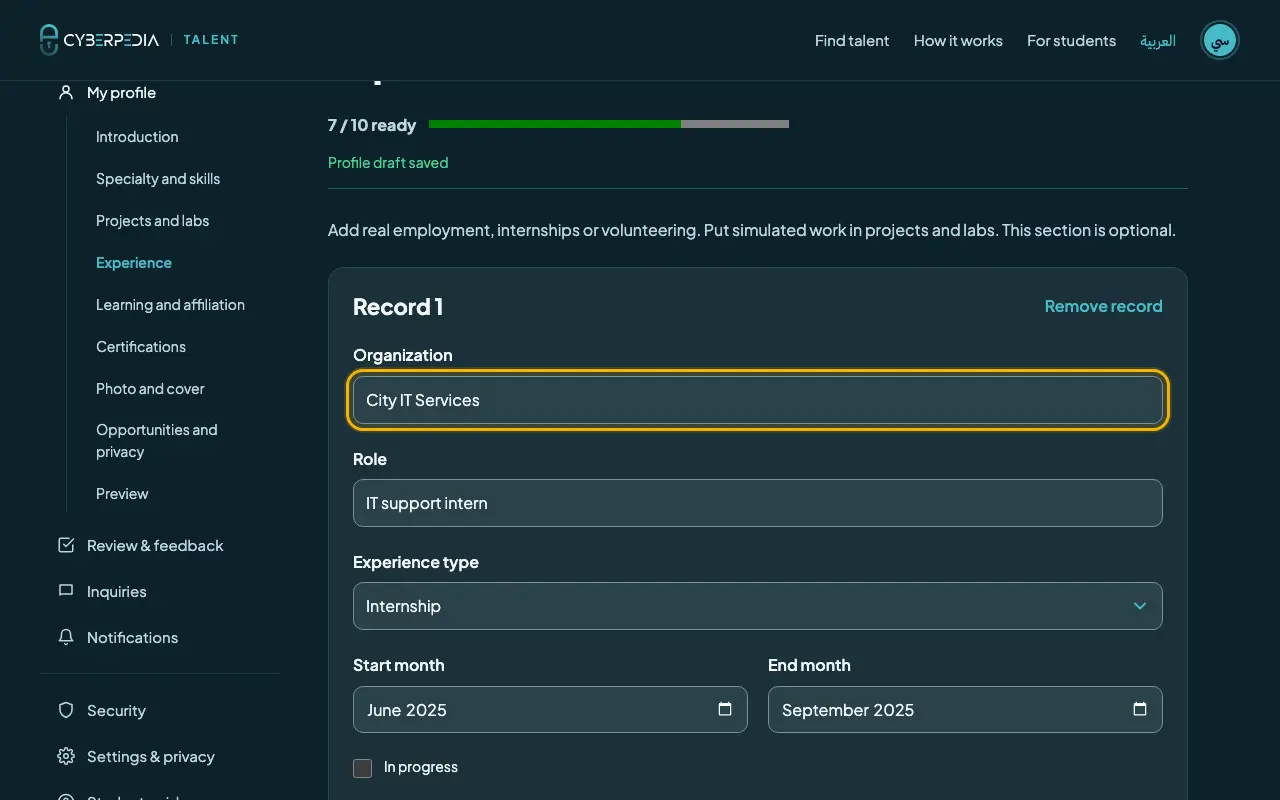Screen dimensions: 1280x800
Task: Click the profile readiness progress bar
Action: point(609,124)
